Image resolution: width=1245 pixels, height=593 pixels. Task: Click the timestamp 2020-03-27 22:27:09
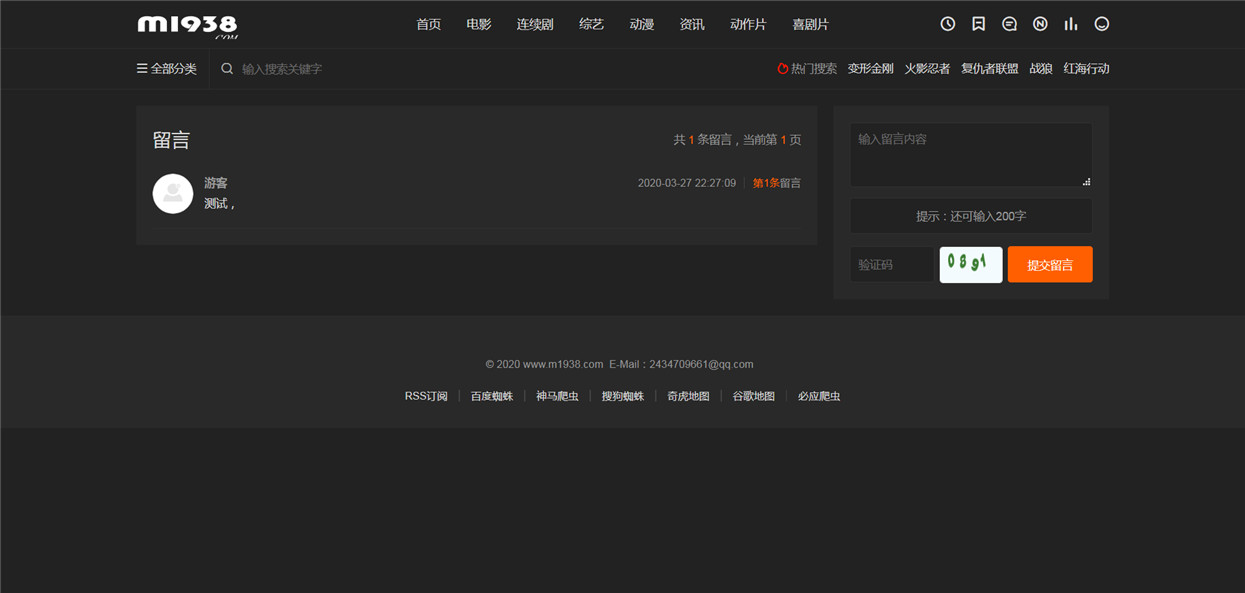click(x=687, y=183)
